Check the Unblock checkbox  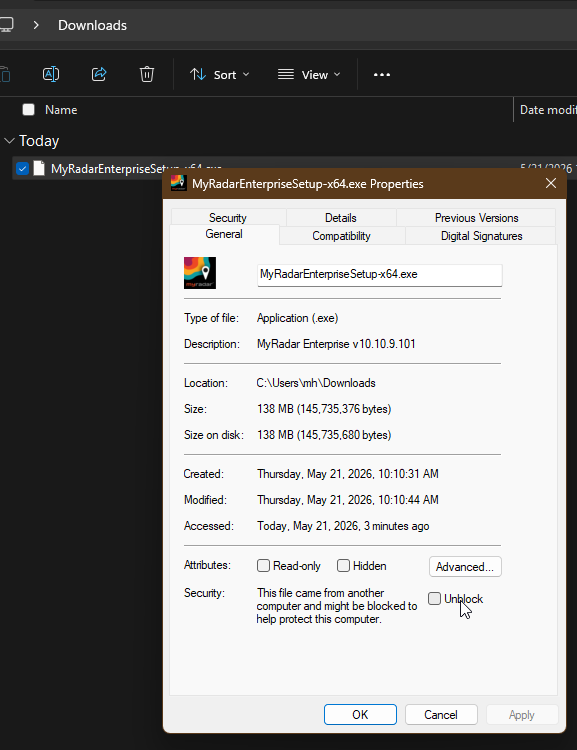(x=434, y=598)
